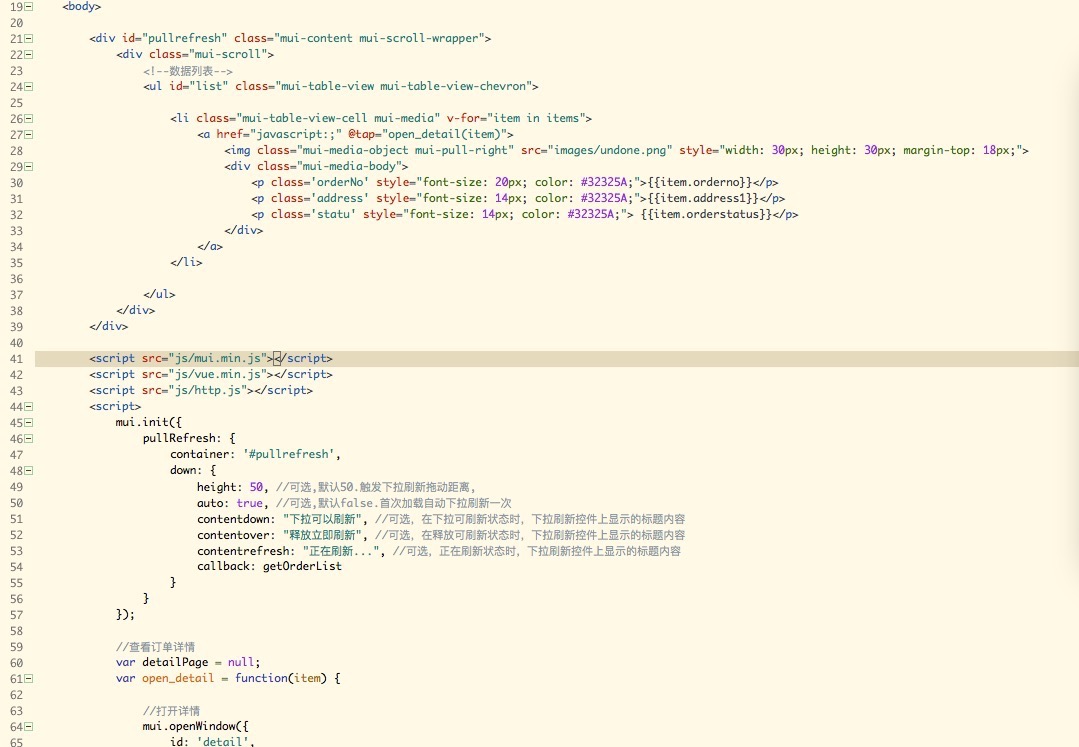
Task: Click the getOrderList callback name
Action: point(302,566)
